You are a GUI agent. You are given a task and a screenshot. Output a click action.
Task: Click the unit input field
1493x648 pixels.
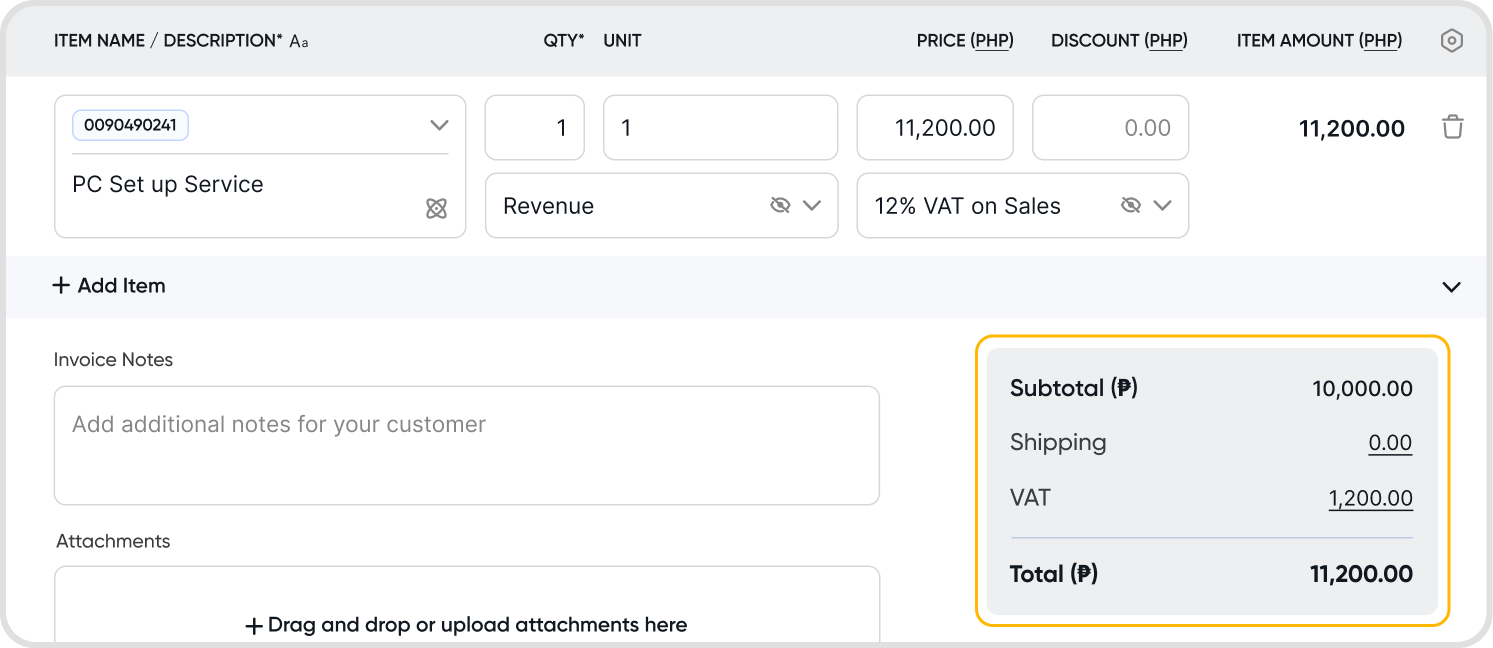720,128
